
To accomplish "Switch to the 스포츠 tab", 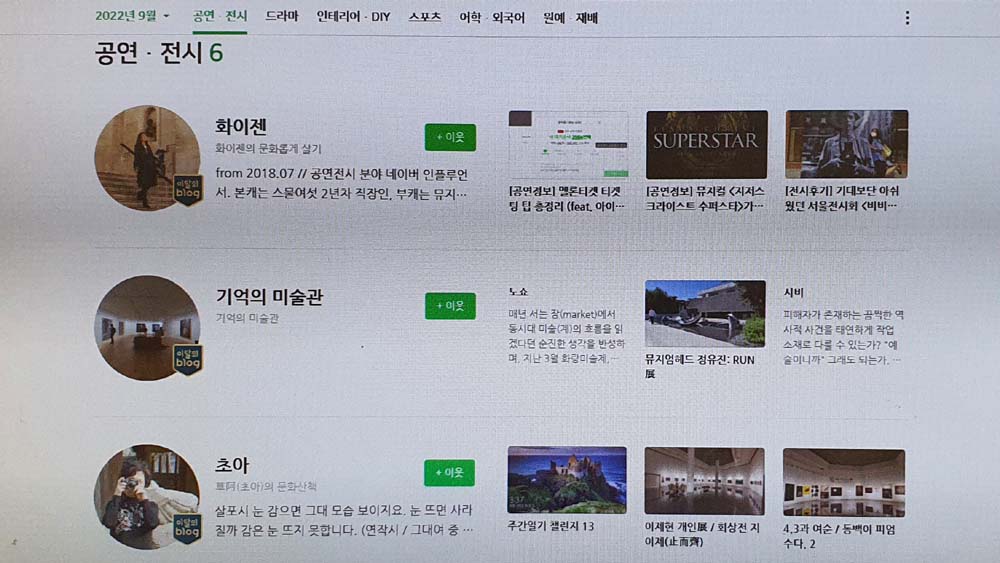I will click(x=425, y=17).
